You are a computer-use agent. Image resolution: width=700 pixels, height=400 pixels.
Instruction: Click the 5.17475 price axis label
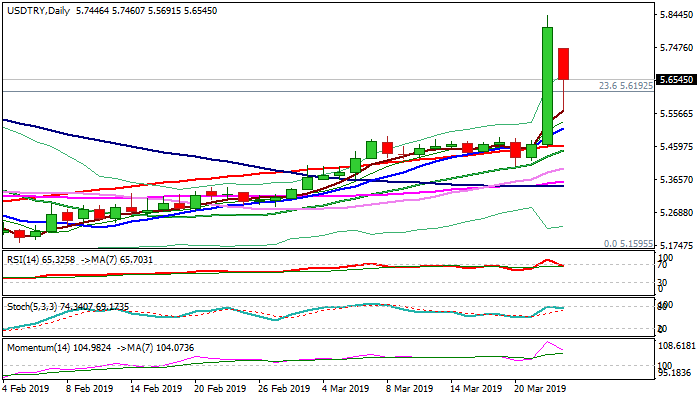676,245
